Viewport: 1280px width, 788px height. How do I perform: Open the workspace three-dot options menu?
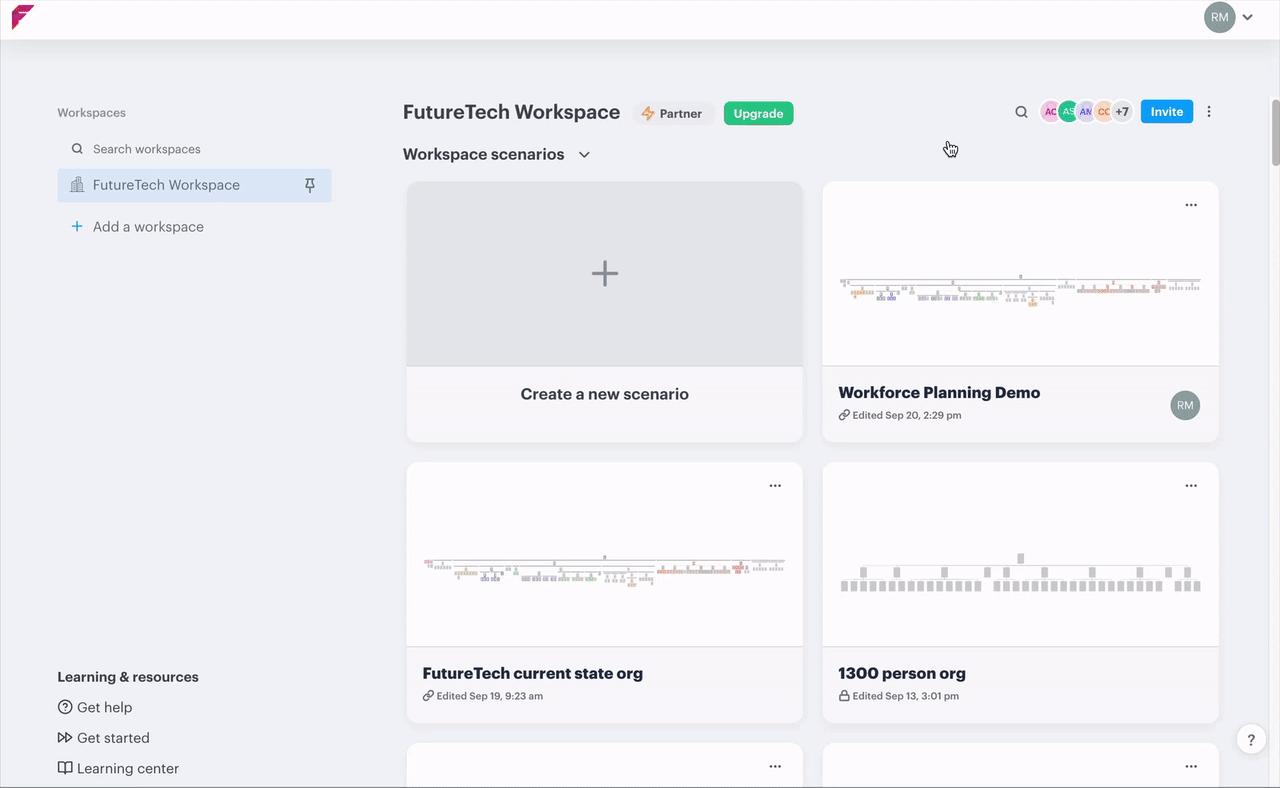[x=1209, y=112]
